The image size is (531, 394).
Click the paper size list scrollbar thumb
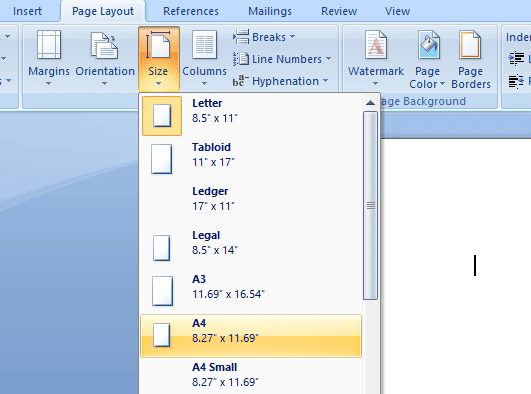coord(370,205)
